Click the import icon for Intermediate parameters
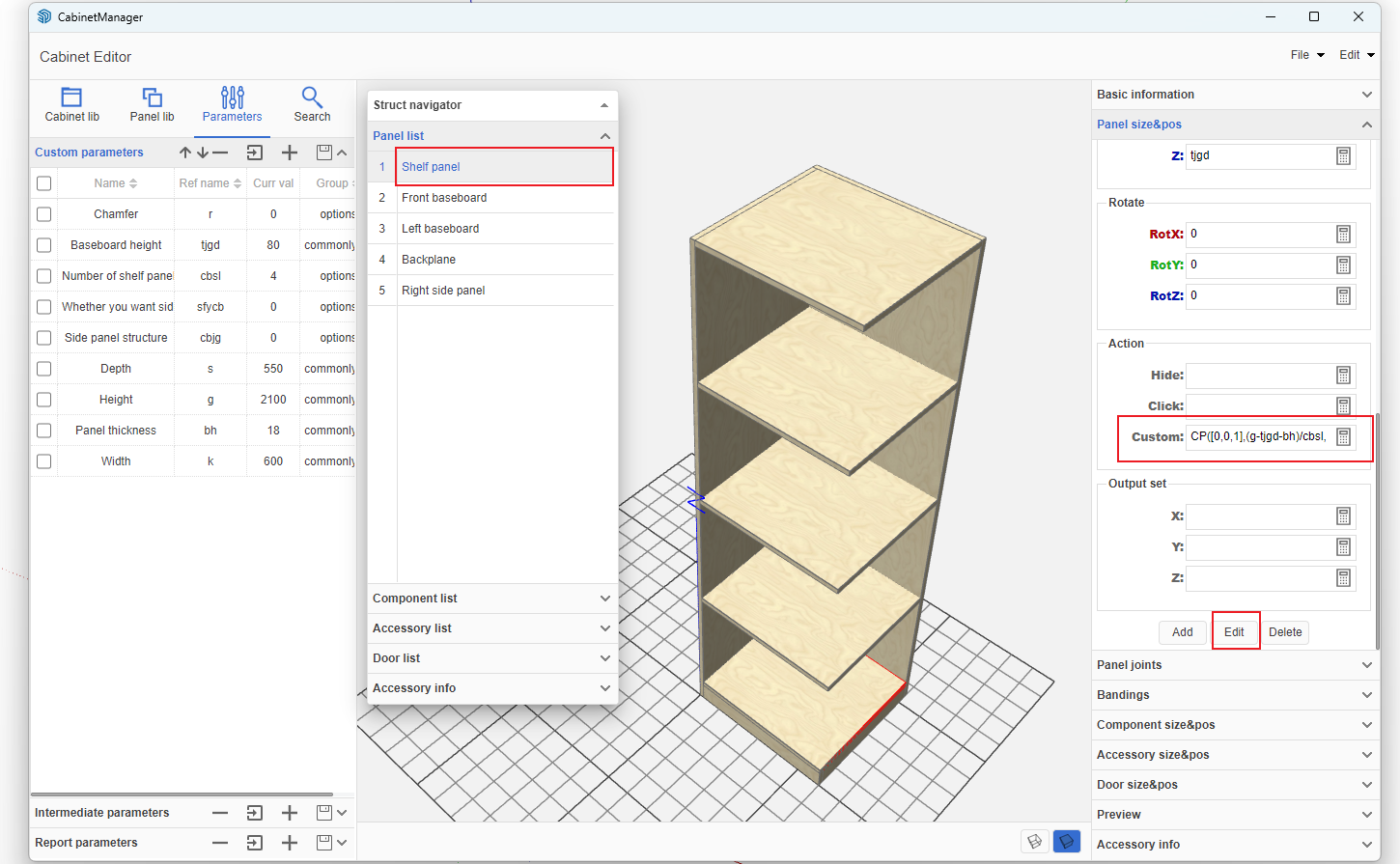 255,813
